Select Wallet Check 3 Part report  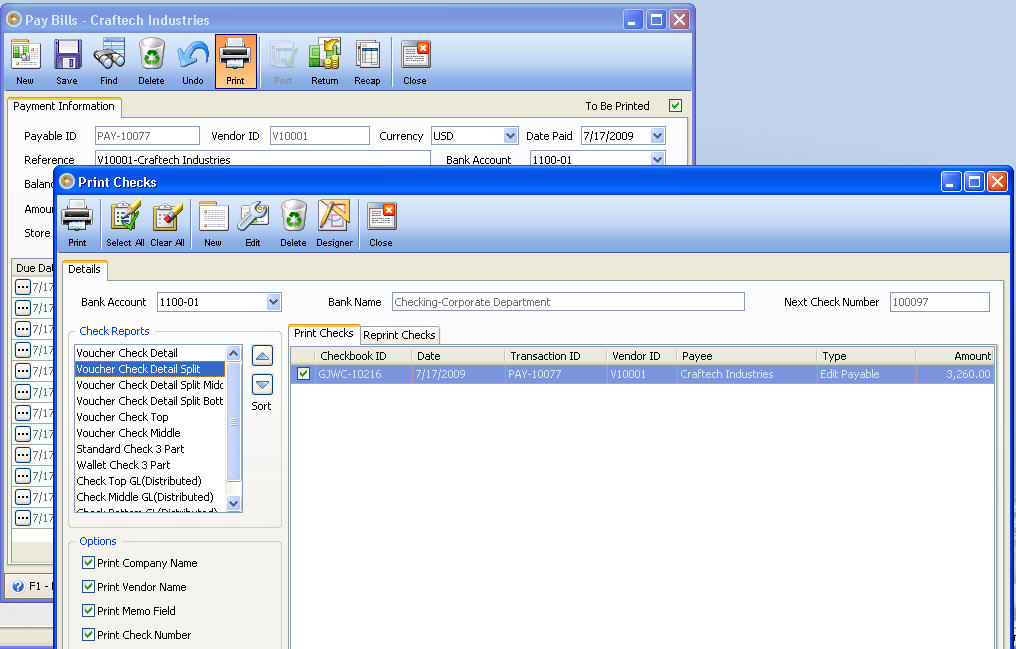[150, 465]
